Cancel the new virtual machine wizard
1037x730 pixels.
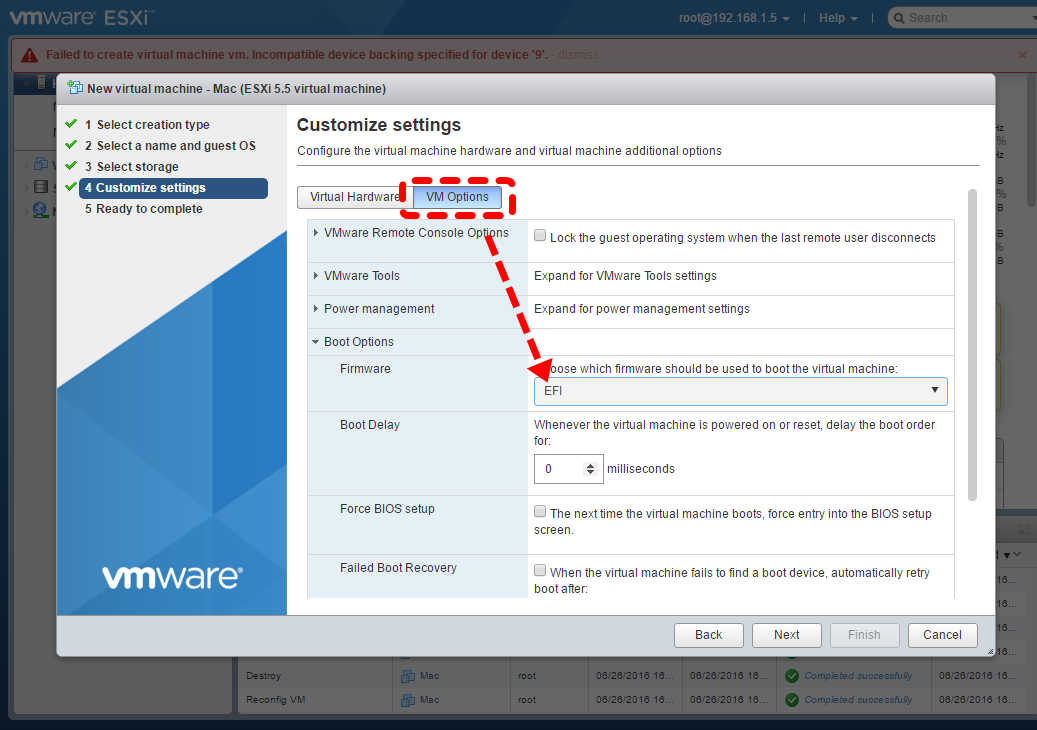942,635
